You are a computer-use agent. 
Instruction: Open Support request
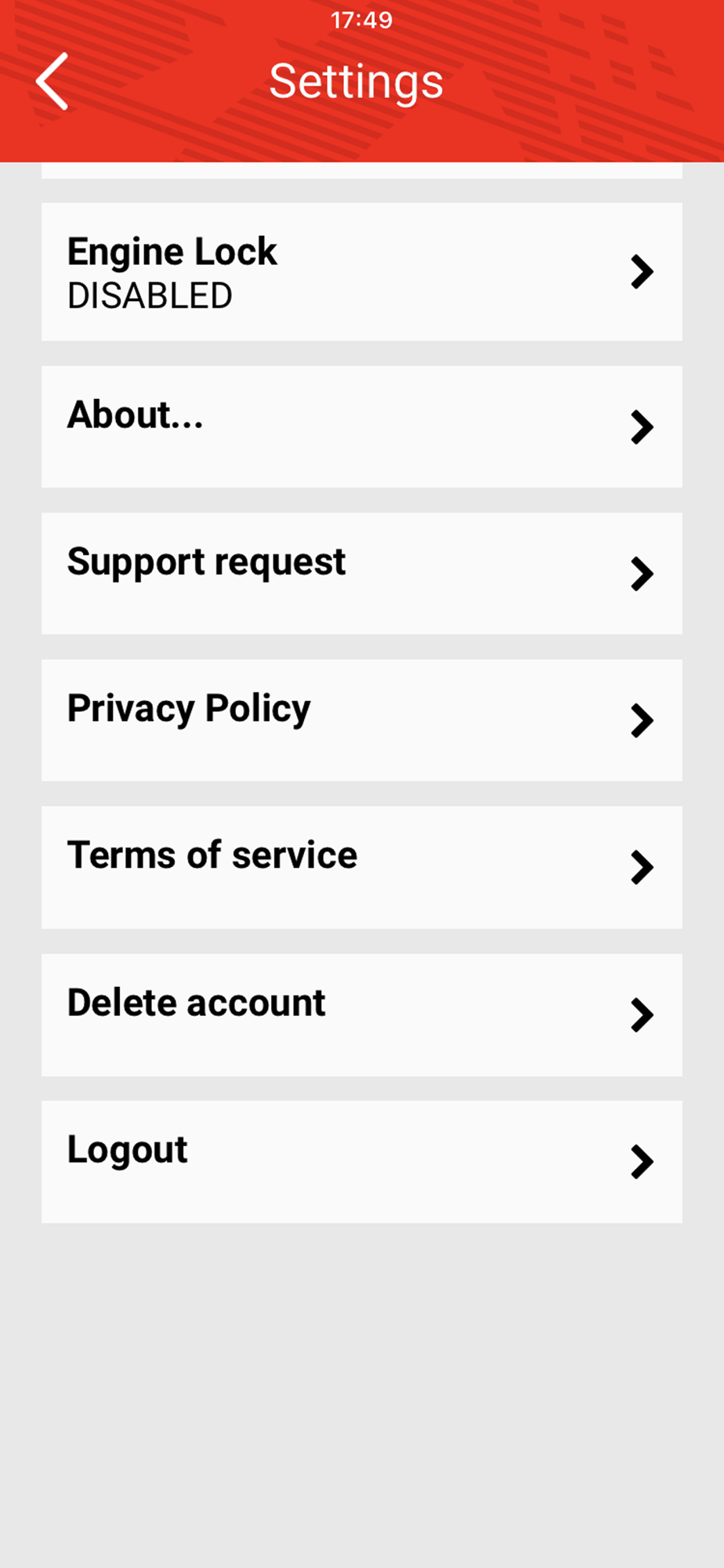coord(206,562)
